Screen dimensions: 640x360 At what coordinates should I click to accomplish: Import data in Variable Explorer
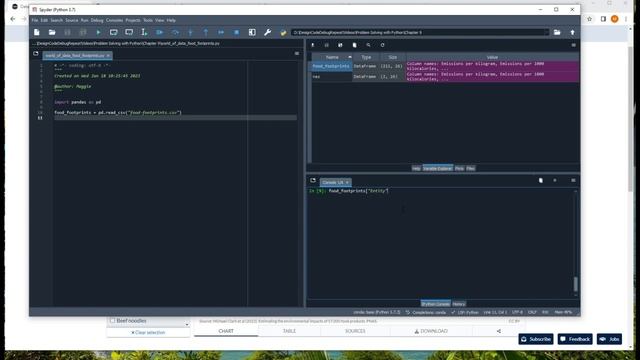(313, 45)
